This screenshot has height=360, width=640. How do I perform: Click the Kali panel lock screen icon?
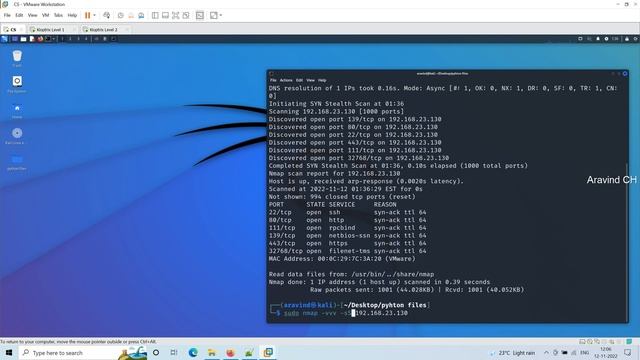[627, 39]
